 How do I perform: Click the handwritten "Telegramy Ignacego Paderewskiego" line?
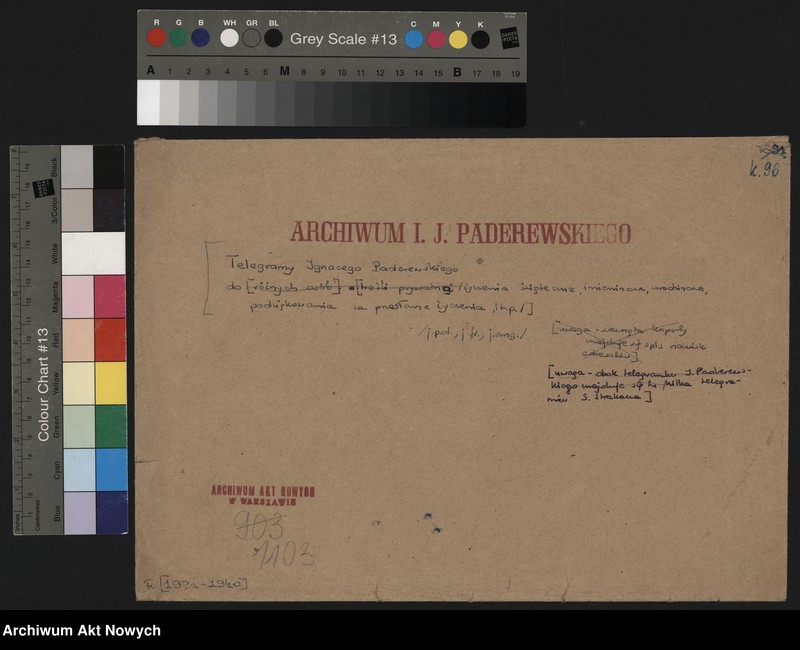point(343,266)
